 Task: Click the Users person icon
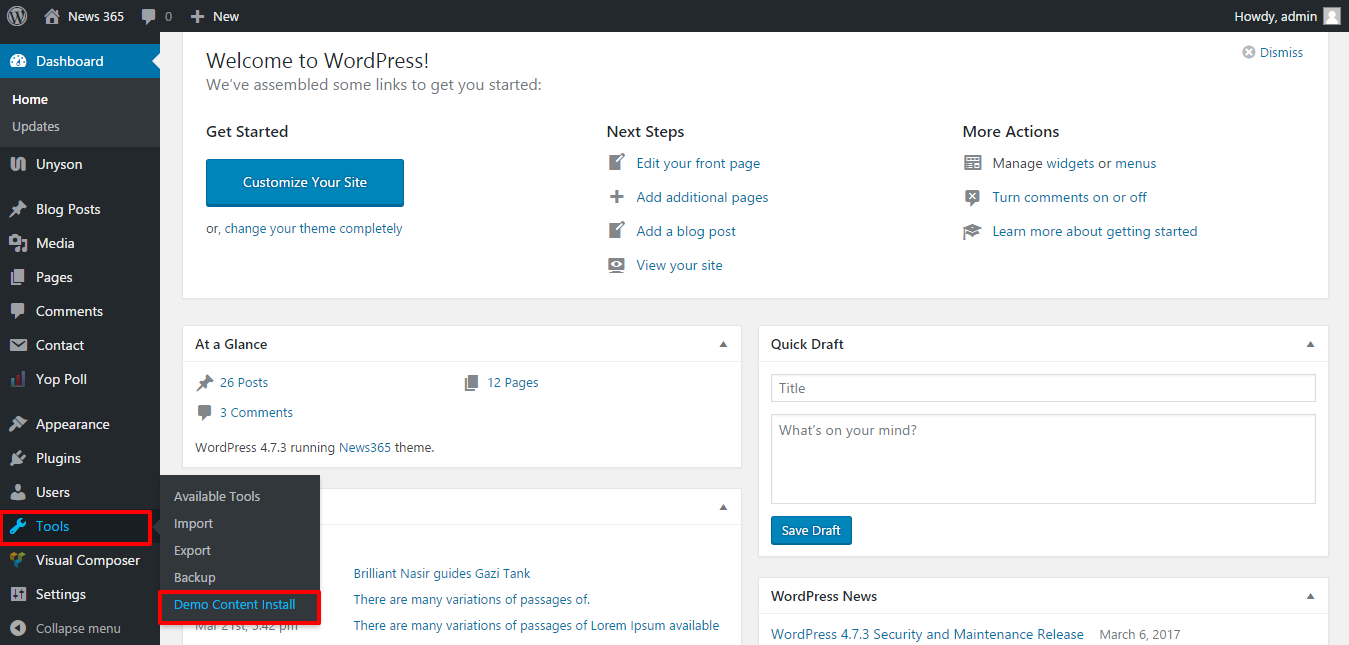pos(18,492)
